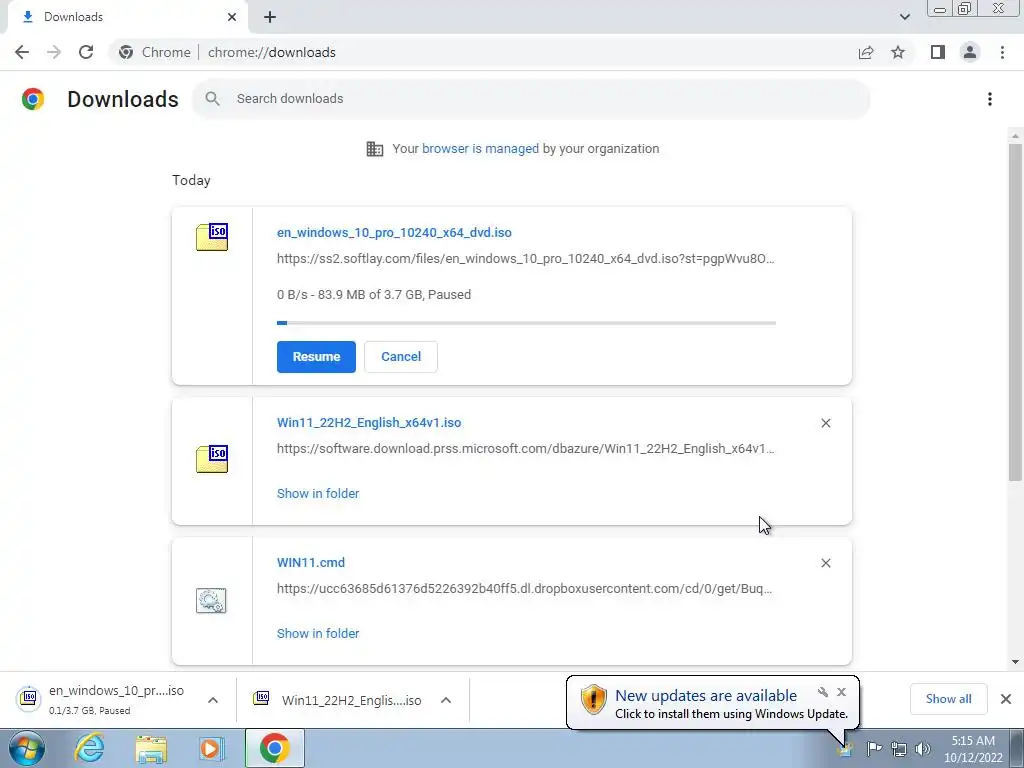1024x768 pixels.
Task: Click Show all downloads button
Action: (948, 699)
